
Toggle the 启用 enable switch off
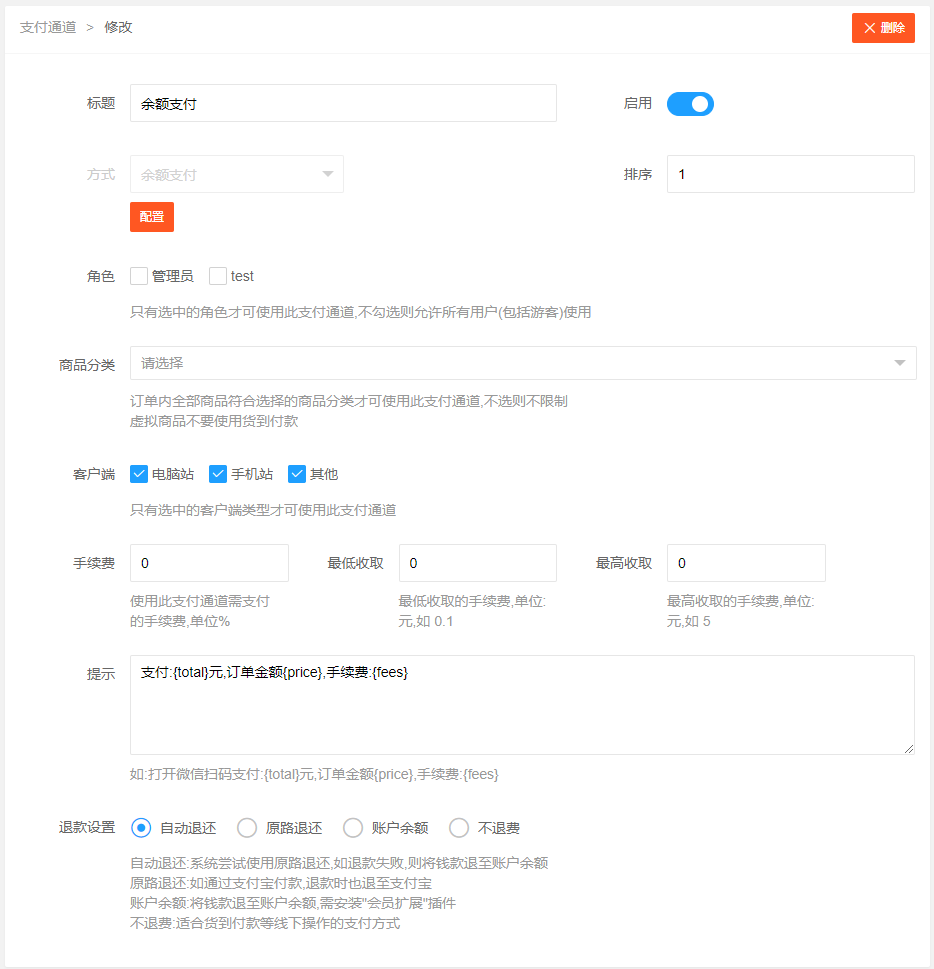click(x=690, y=103)
